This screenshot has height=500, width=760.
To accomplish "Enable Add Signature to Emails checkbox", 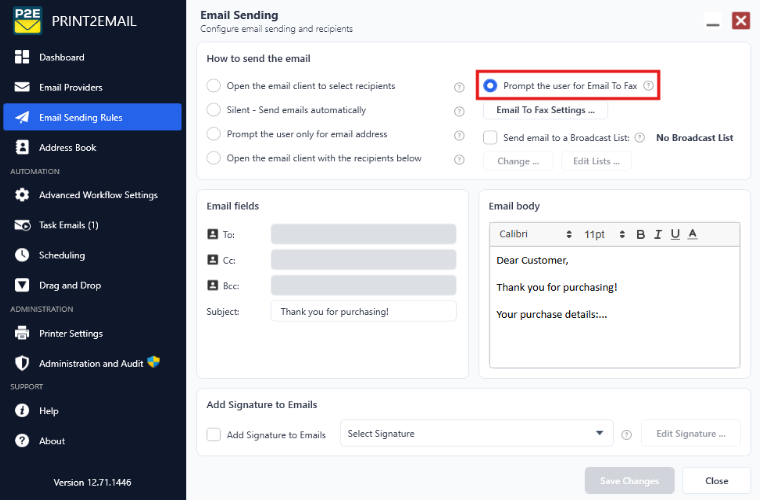I will click(x=214, y=434).
